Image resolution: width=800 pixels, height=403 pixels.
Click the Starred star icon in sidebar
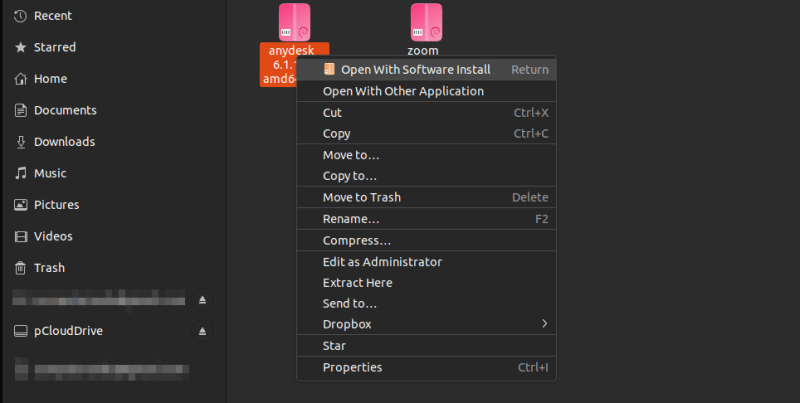coord(20,47)
